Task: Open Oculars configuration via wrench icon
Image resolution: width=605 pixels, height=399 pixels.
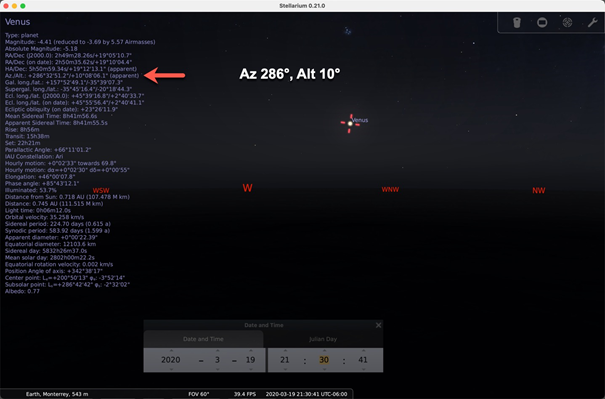Action: point(592,23)
